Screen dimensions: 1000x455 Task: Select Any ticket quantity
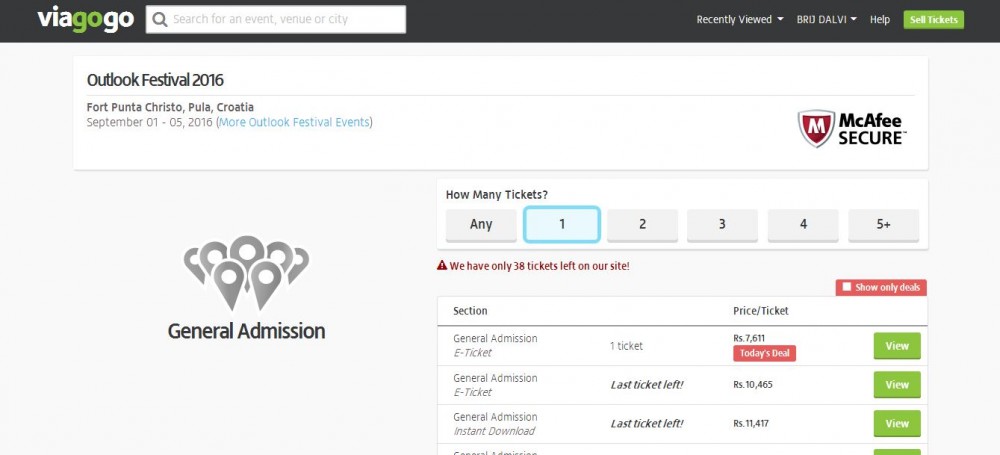click(481, 225)
